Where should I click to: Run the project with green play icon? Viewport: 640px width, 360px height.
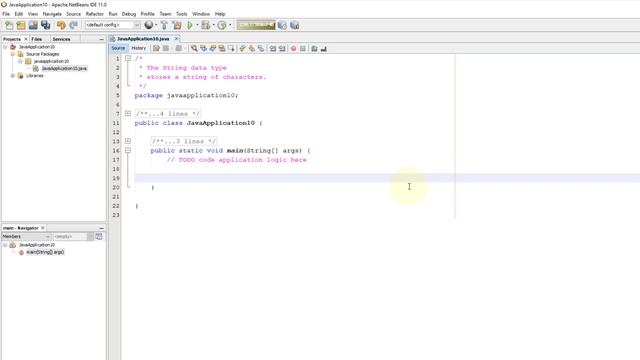click(x=190, y=25)
